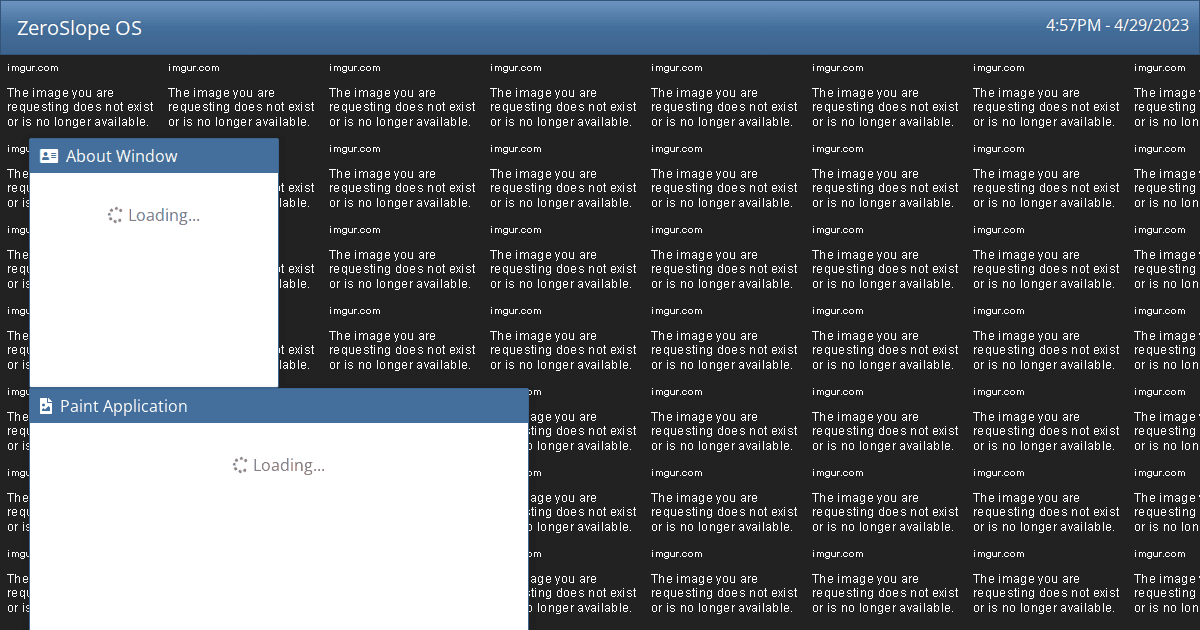Click the date 4/29/2023 in the taskbar

1148,25
